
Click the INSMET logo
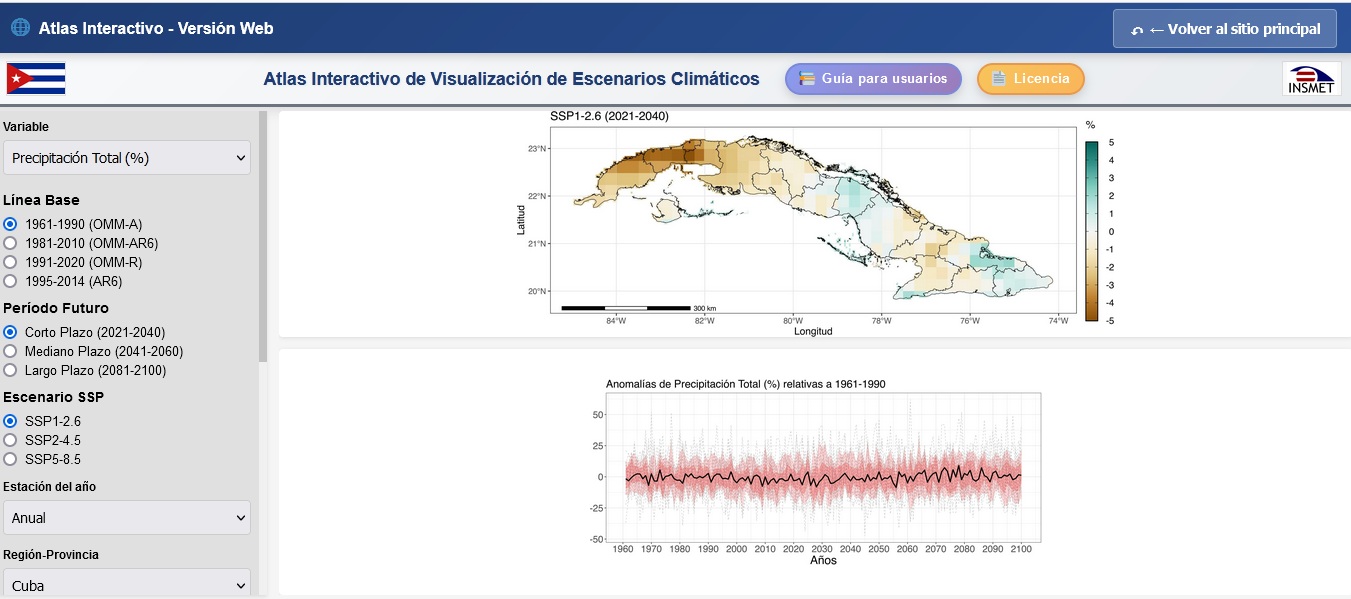pos(1312,78)
